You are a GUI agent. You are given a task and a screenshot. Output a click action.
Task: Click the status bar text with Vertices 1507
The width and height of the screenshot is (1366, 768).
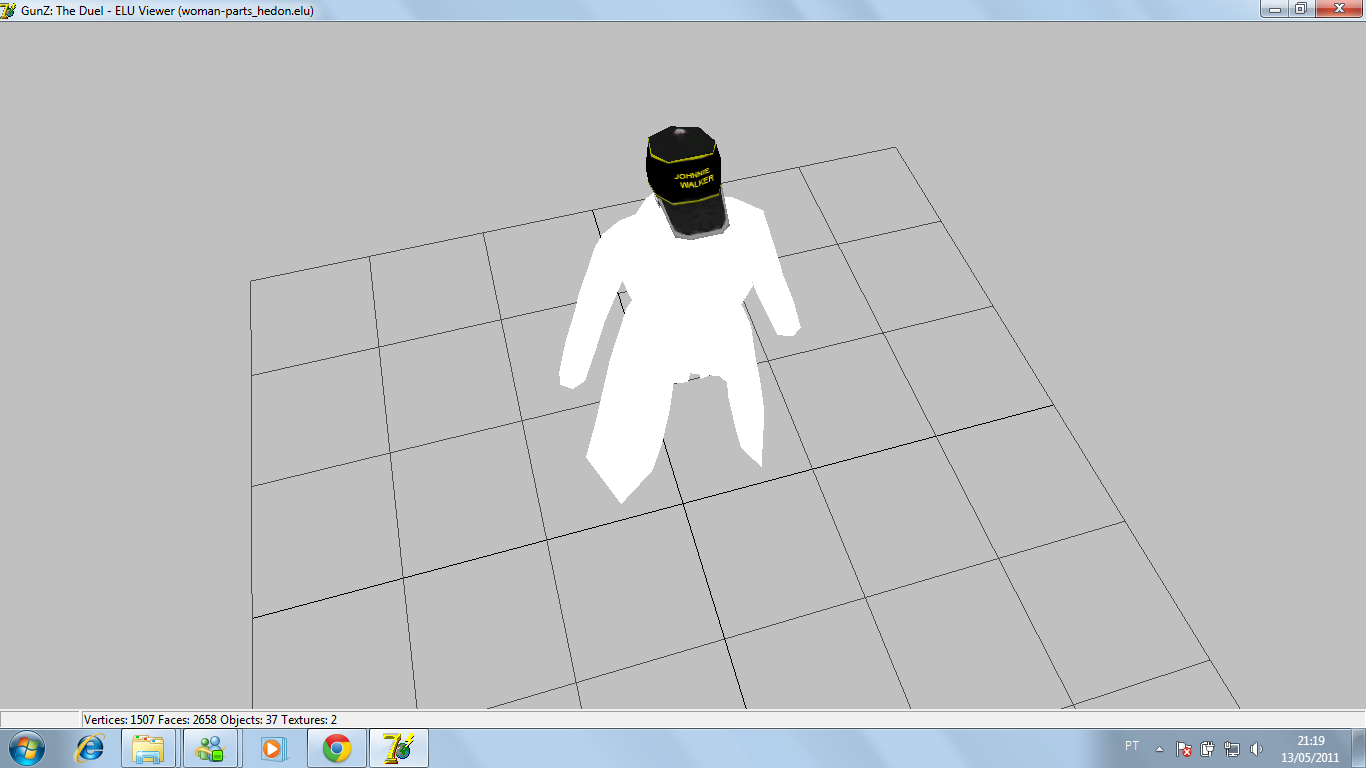(211, 719)
